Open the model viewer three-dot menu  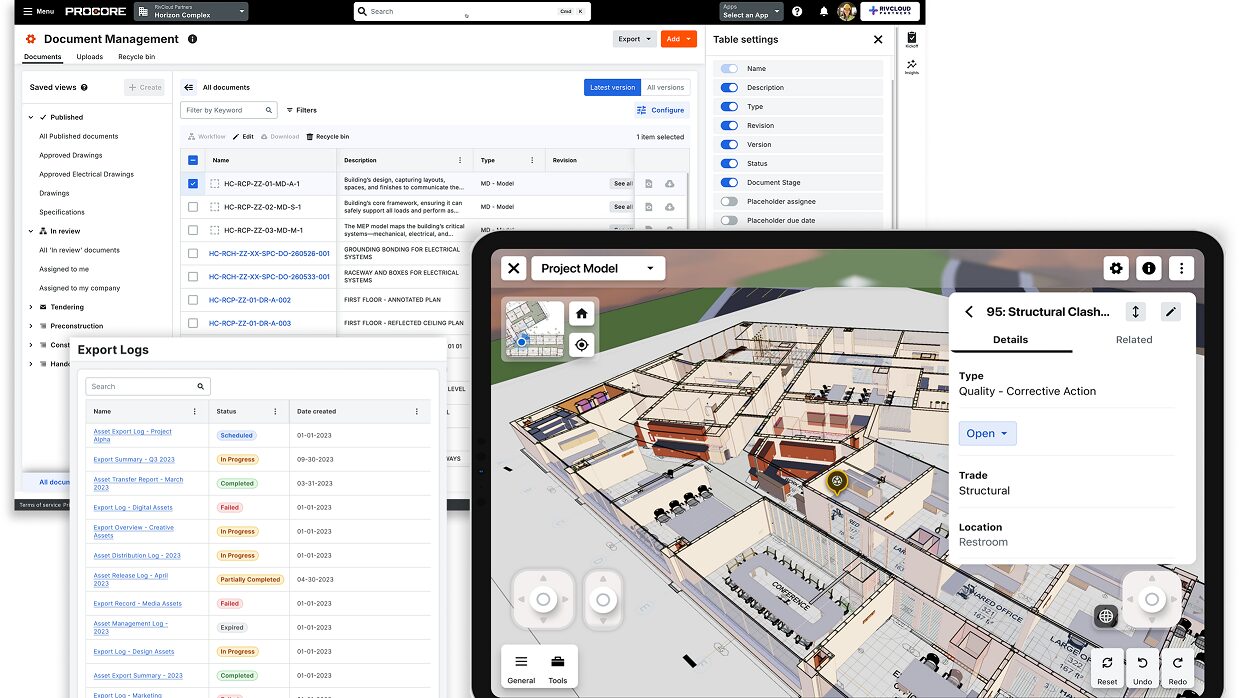(1182, 268)
